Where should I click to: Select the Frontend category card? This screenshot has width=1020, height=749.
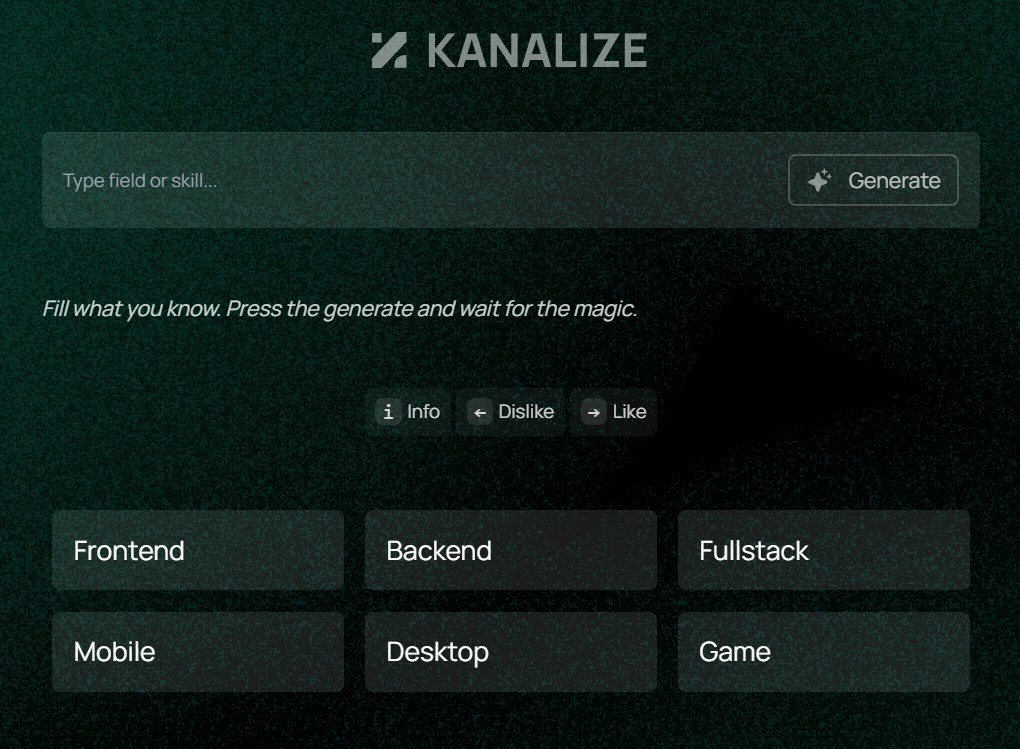pyautogui.click(x=197, y=550)
